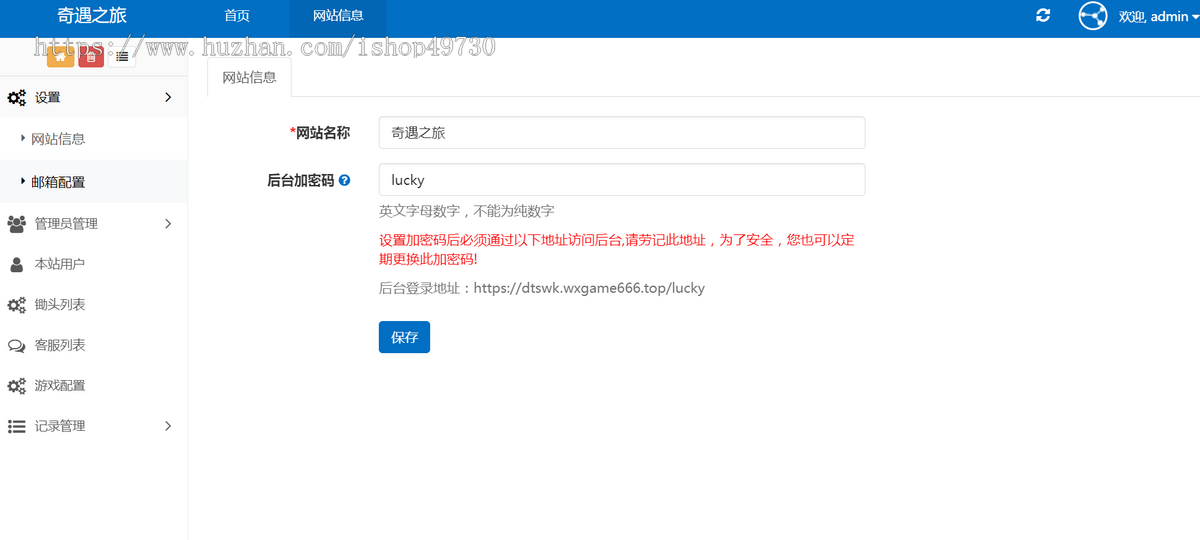Click the hint text 英文字母数字，不能为纯数字
1200x540 pixels.
click(x=467, y=211)
